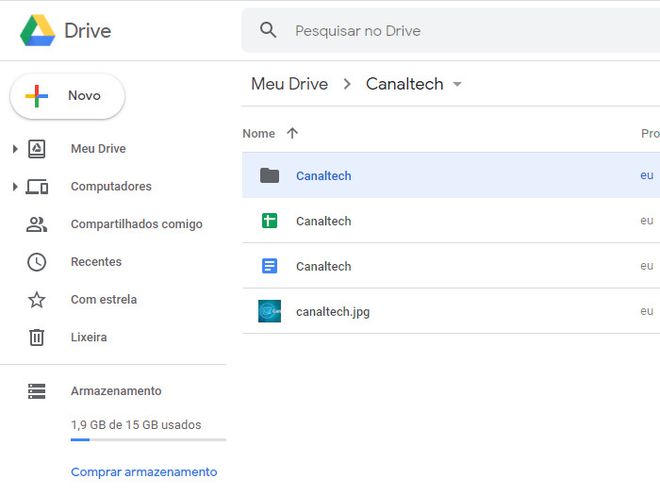Click the green Sheets file icon
Viewport: 660px width, 495px height.
click(x=269, y=221)
